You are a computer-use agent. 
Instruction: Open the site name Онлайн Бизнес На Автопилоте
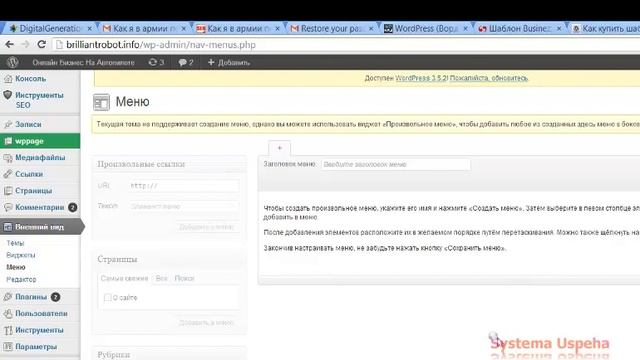point(83,62)
